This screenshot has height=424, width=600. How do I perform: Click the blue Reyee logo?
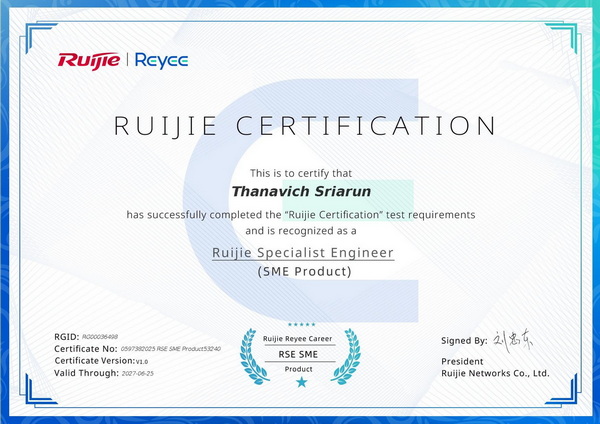[161, 61]
